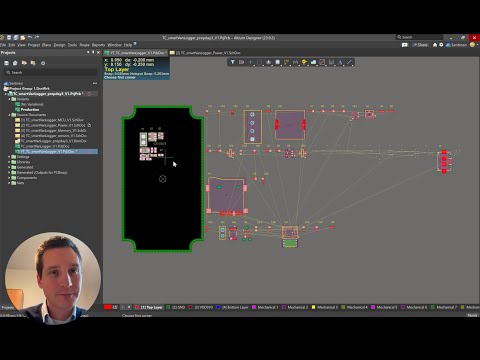Click the Selection Filter funnel icon

tap(233, 62)
